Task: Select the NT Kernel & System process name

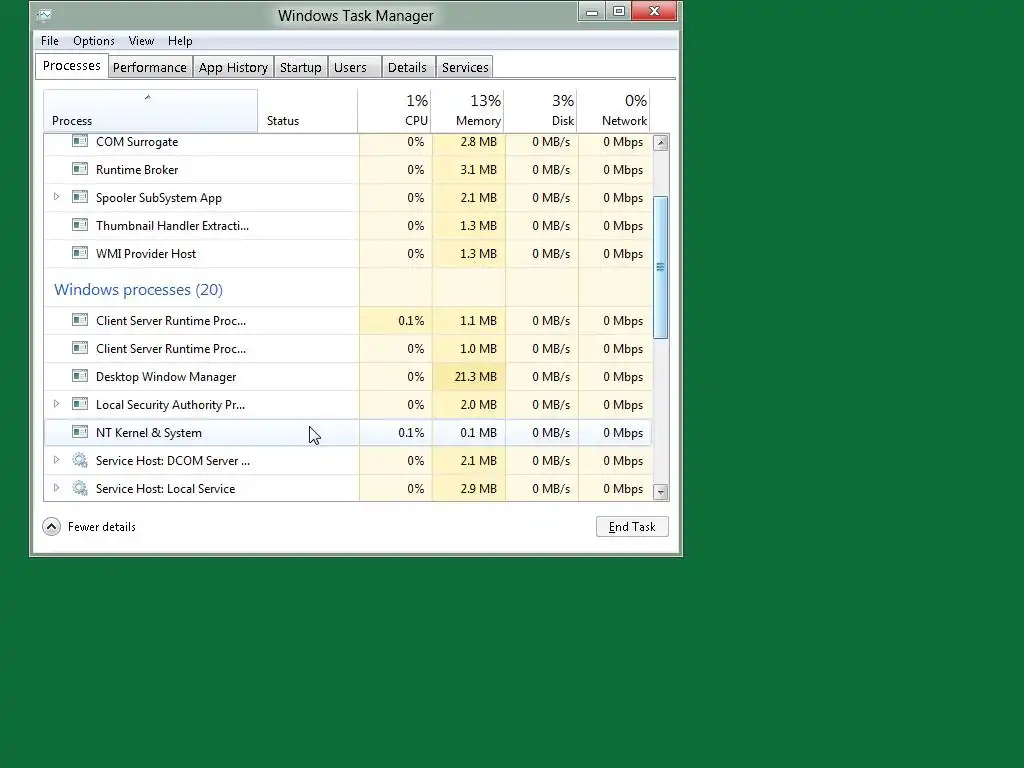Action: (x=149, y=433)
